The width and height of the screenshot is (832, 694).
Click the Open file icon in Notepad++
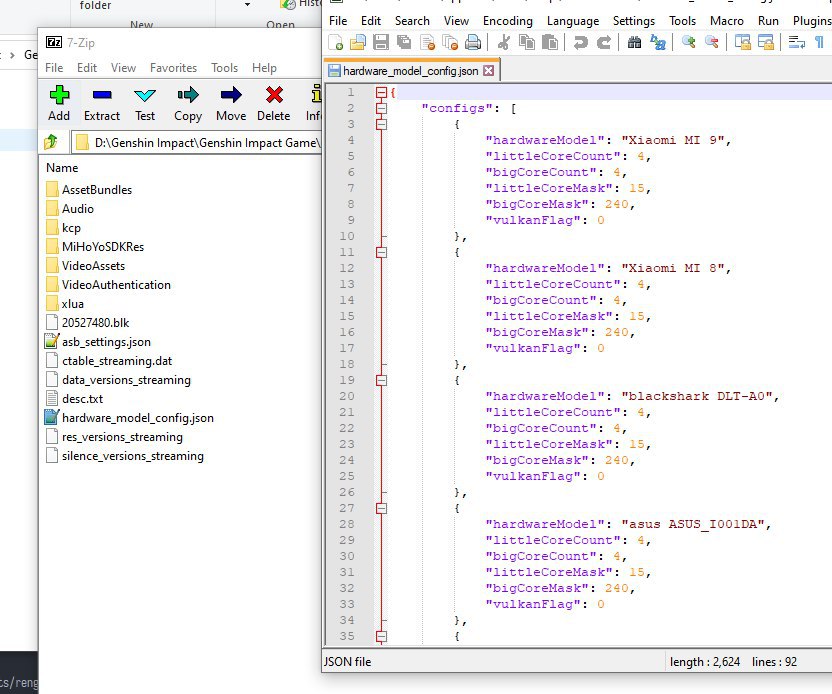coord(358,42)
